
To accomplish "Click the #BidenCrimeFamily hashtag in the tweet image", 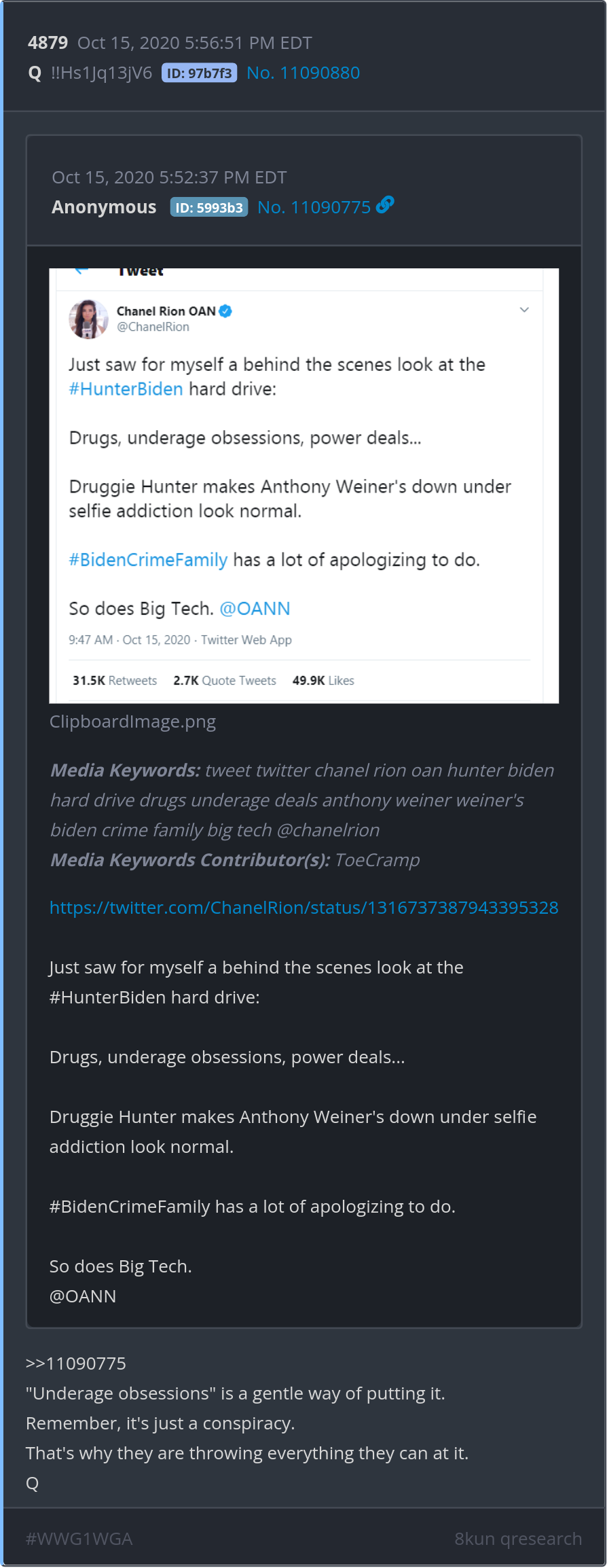I will tap(148, 560).
